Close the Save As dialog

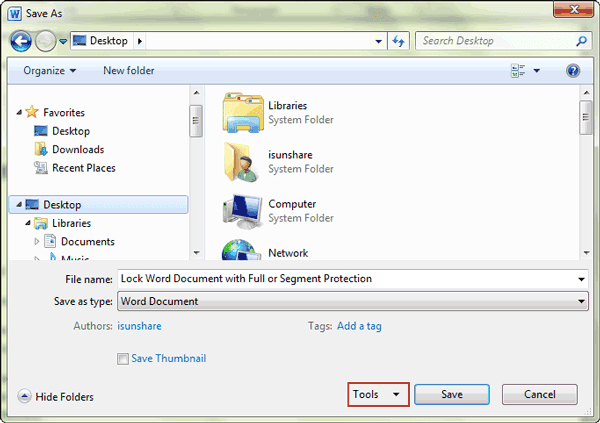[573, 9]
